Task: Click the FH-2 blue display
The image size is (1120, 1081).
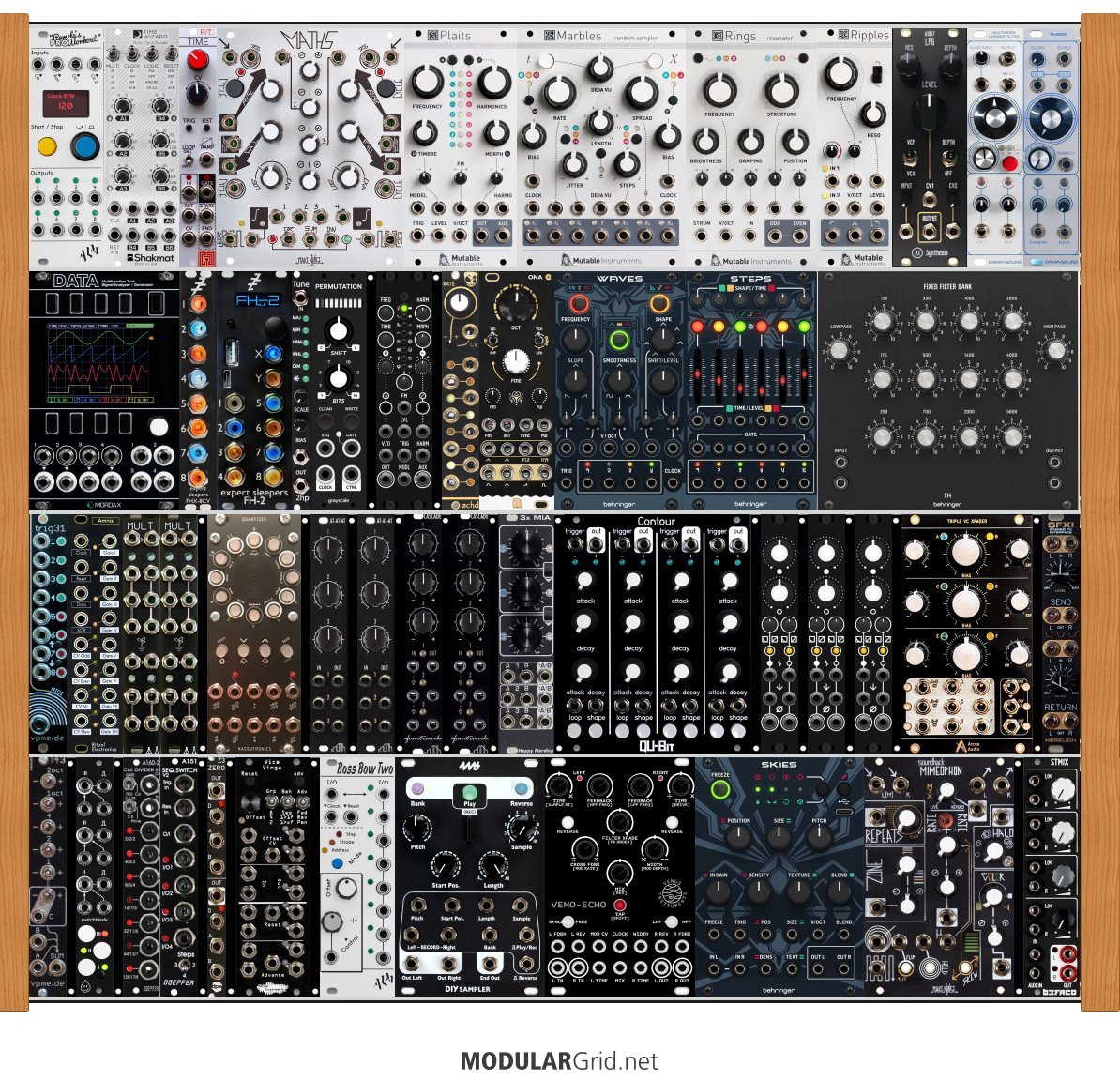Action: (x=257, y=301)
